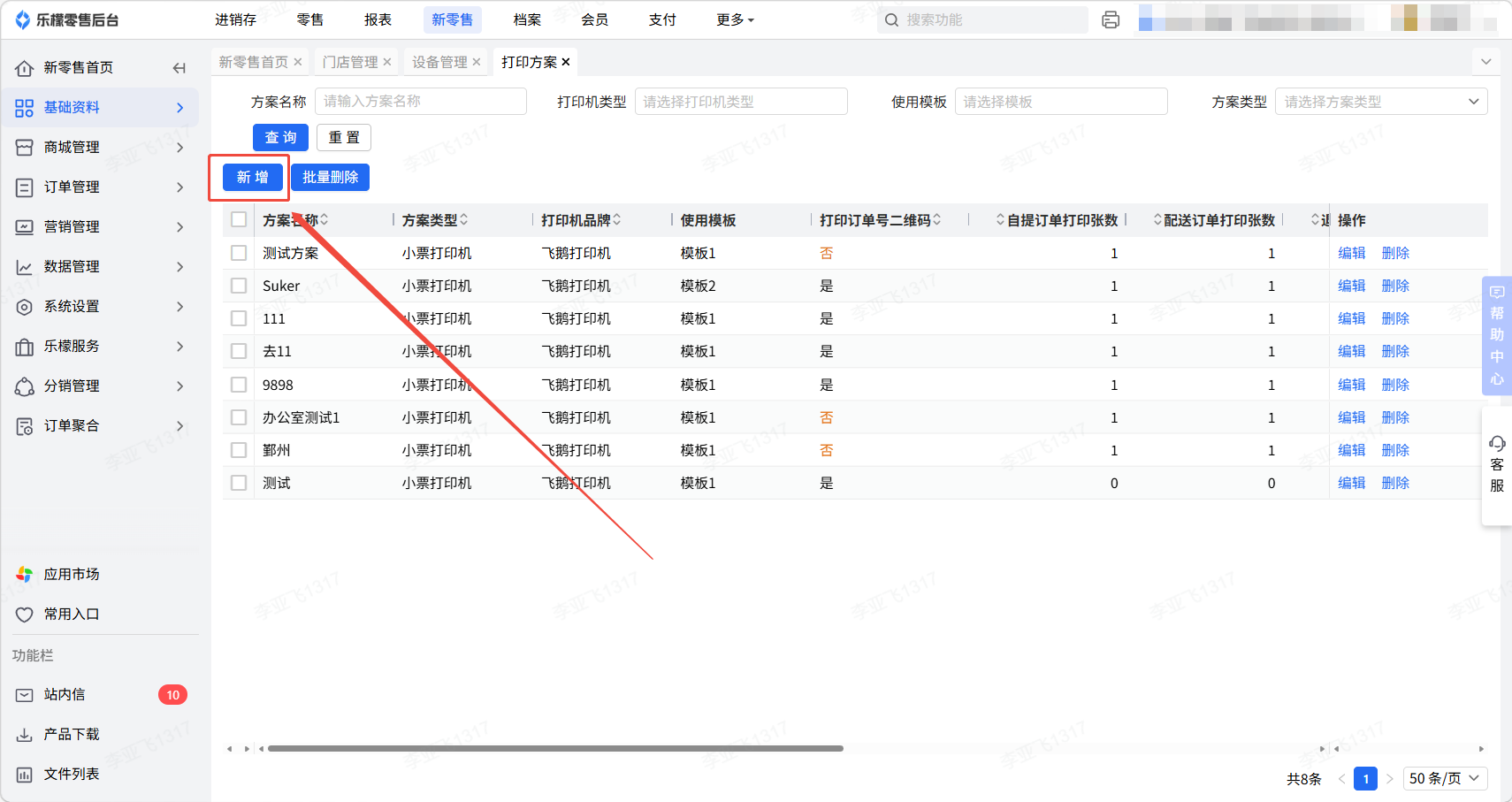Check the 测试 row checkbox

click(239, 483)
